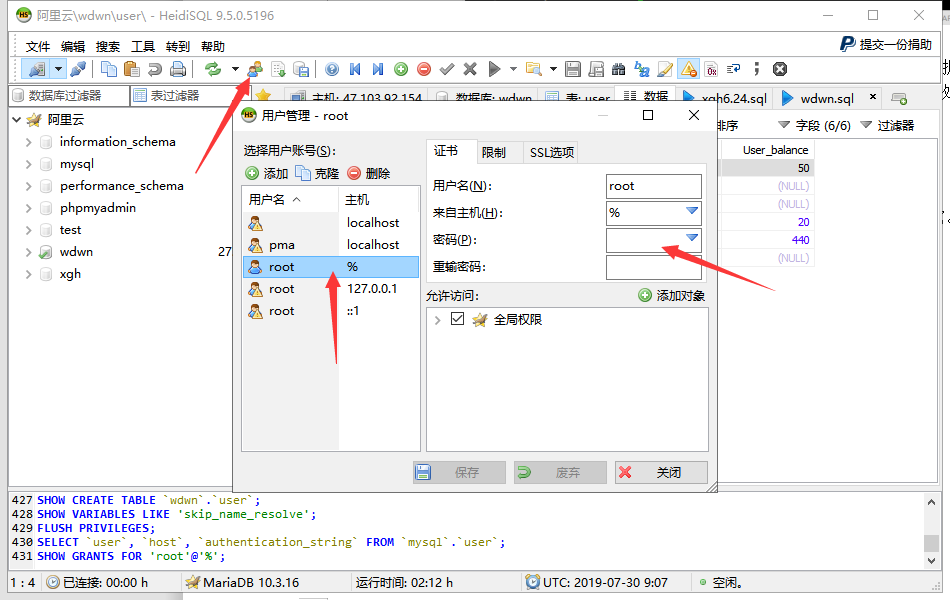The image size is (950, 600).
Task: Switch to the SSL选项 tab
Action: [552, 153]
